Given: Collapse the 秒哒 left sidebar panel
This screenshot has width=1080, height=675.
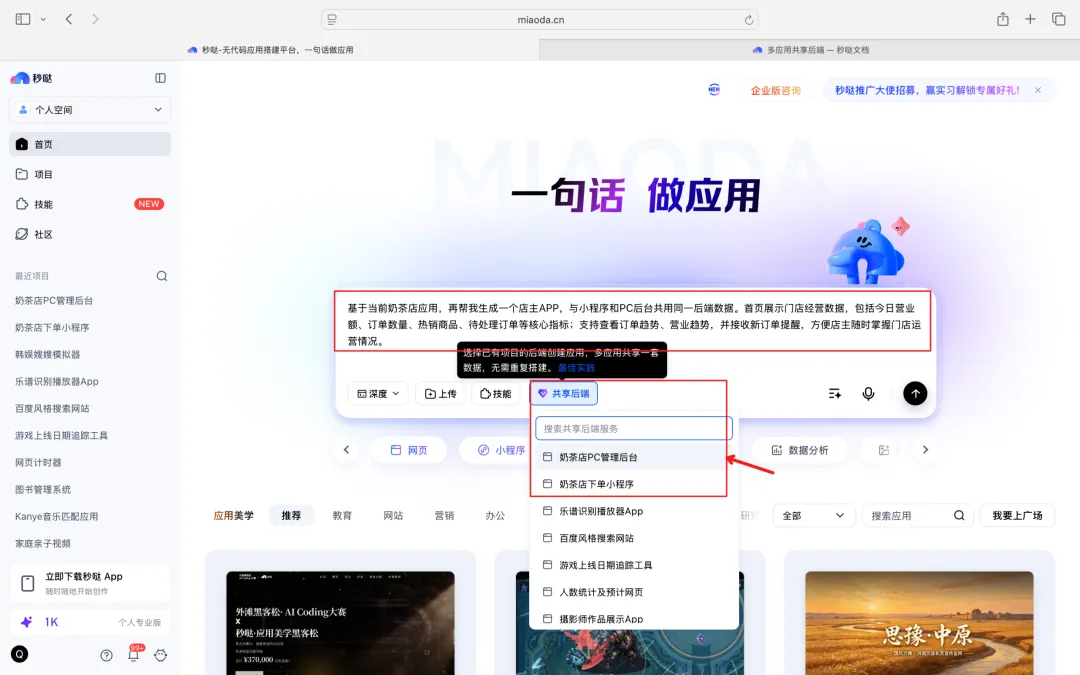Looking at the screenshot, I should (160, 78).
